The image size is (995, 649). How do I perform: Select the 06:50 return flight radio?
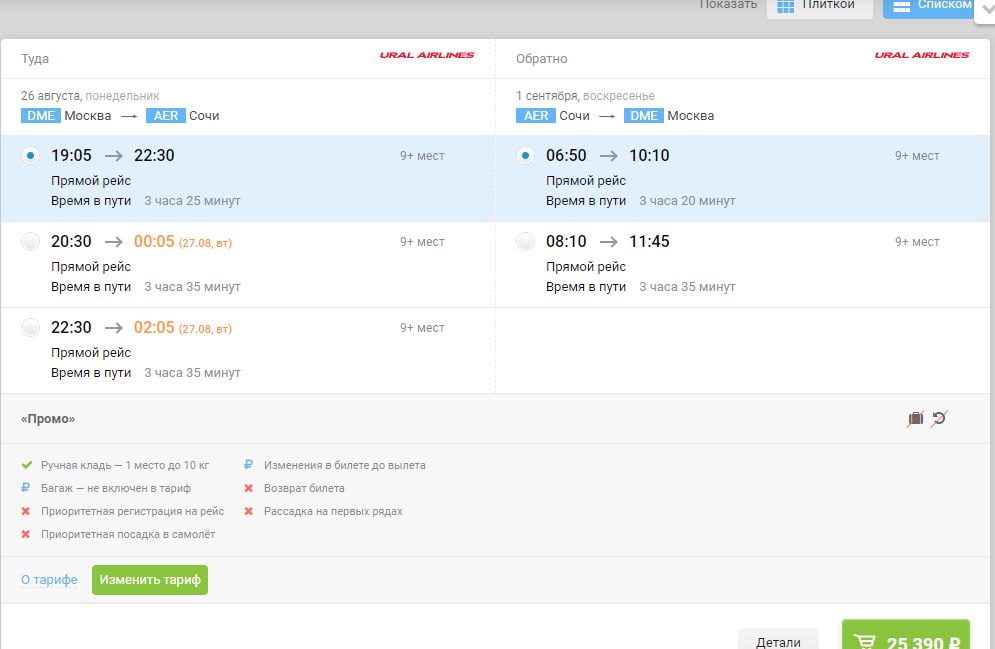pos(526,156)
